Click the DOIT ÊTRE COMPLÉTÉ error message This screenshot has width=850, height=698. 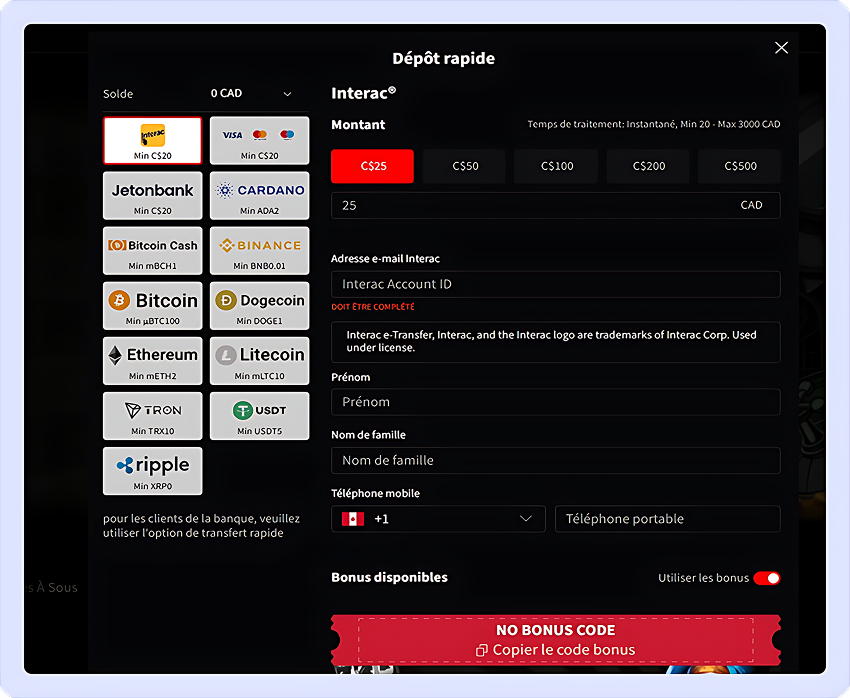click(373, 307)
